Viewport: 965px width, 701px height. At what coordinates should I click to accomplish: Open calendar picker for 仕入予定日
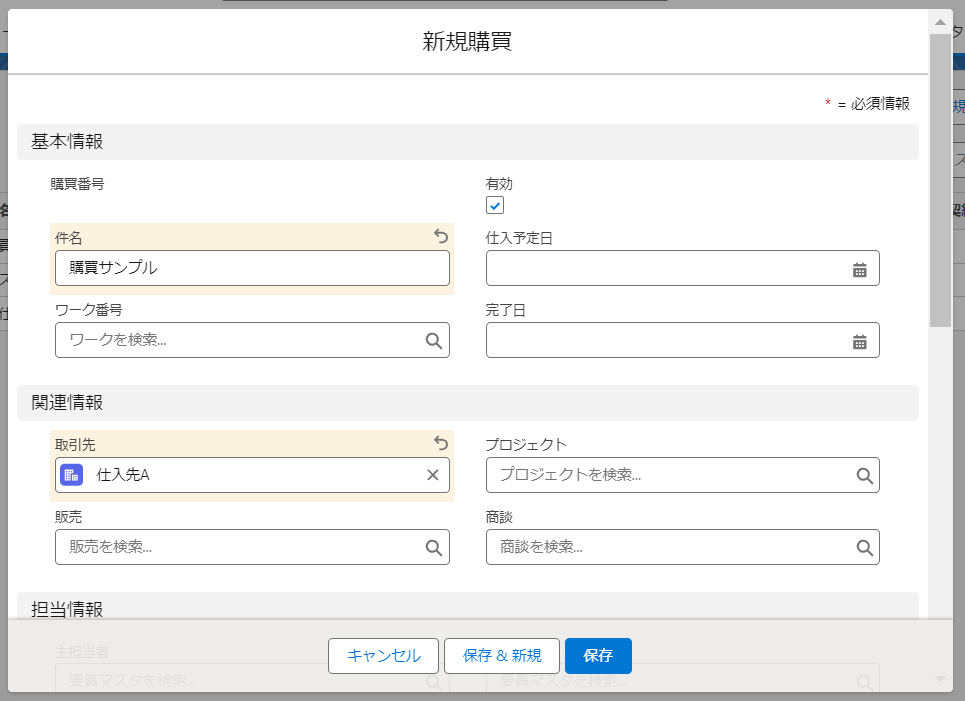pos(859,269)
